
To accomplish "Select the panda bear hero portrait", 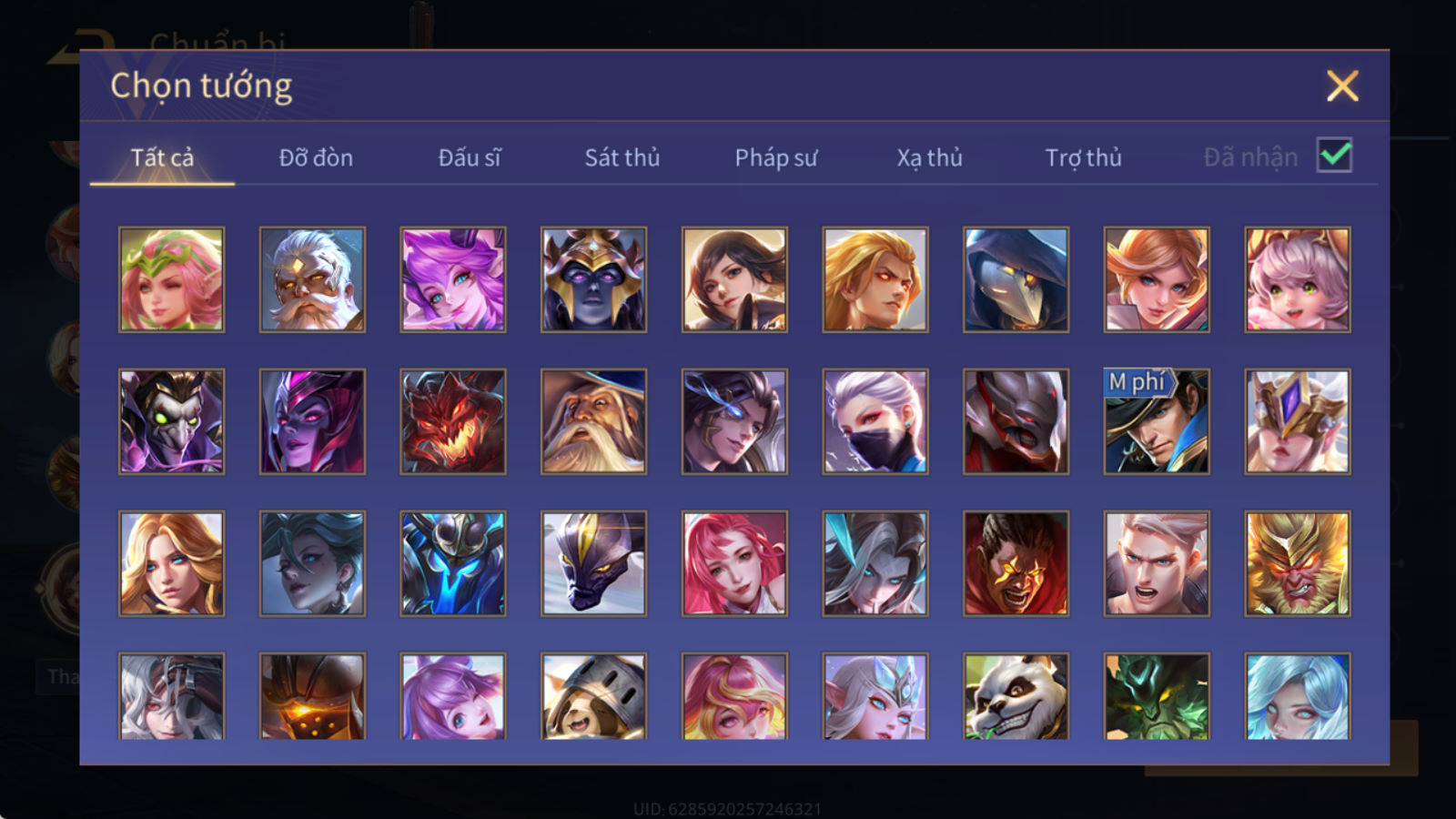I will 1016,696.
